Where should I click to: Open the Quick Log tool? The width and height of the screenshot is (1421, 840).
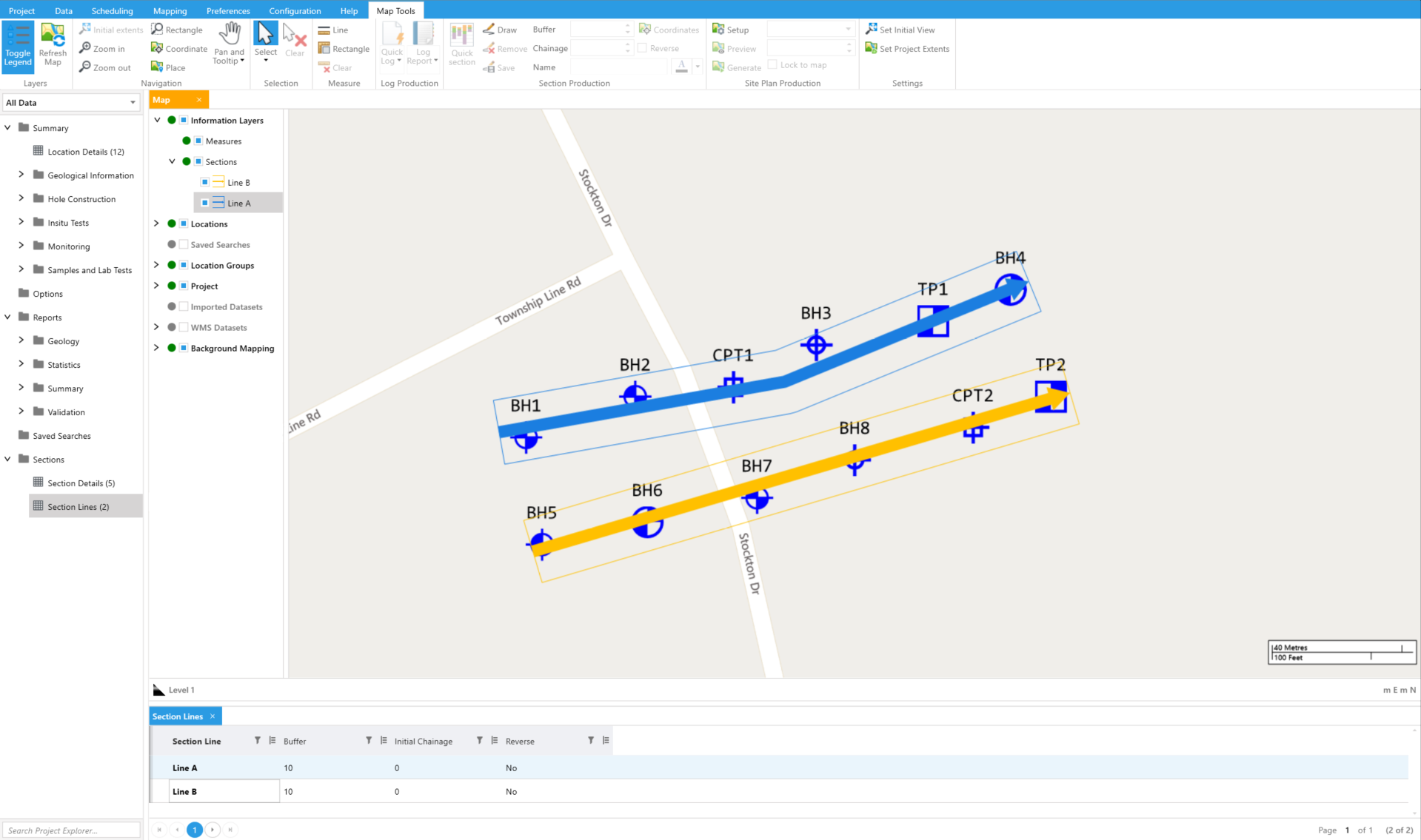392,44
